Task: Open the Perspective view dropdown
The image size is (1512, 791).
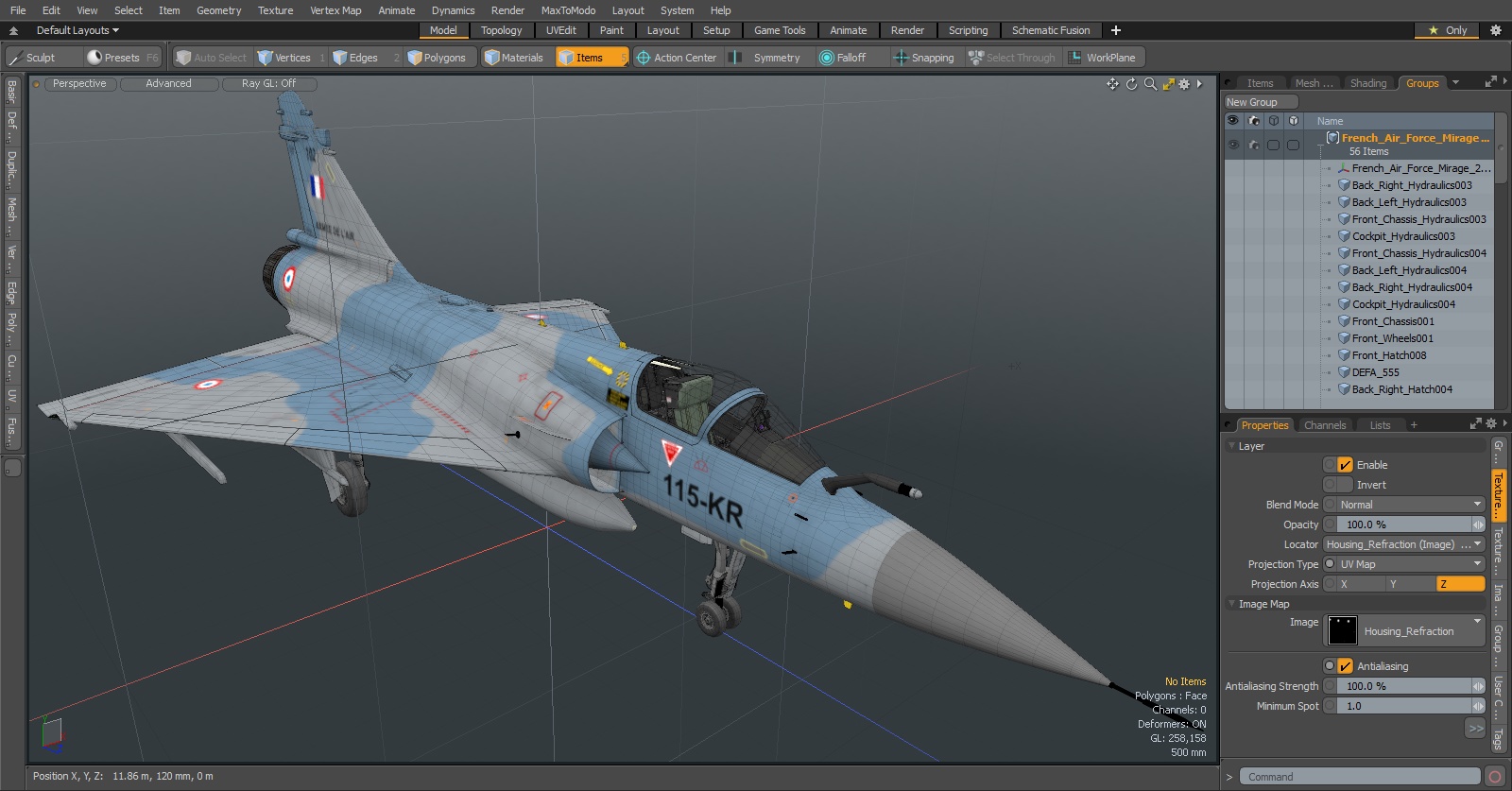Action: pos(79,84)
